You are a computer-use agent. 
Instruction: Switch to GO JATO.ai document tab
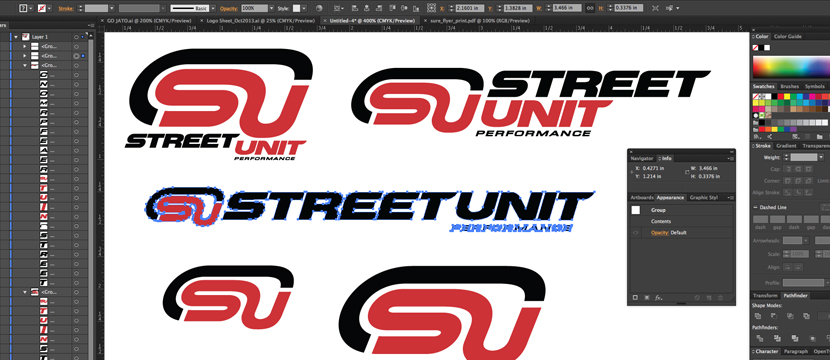tap(148, 20)
